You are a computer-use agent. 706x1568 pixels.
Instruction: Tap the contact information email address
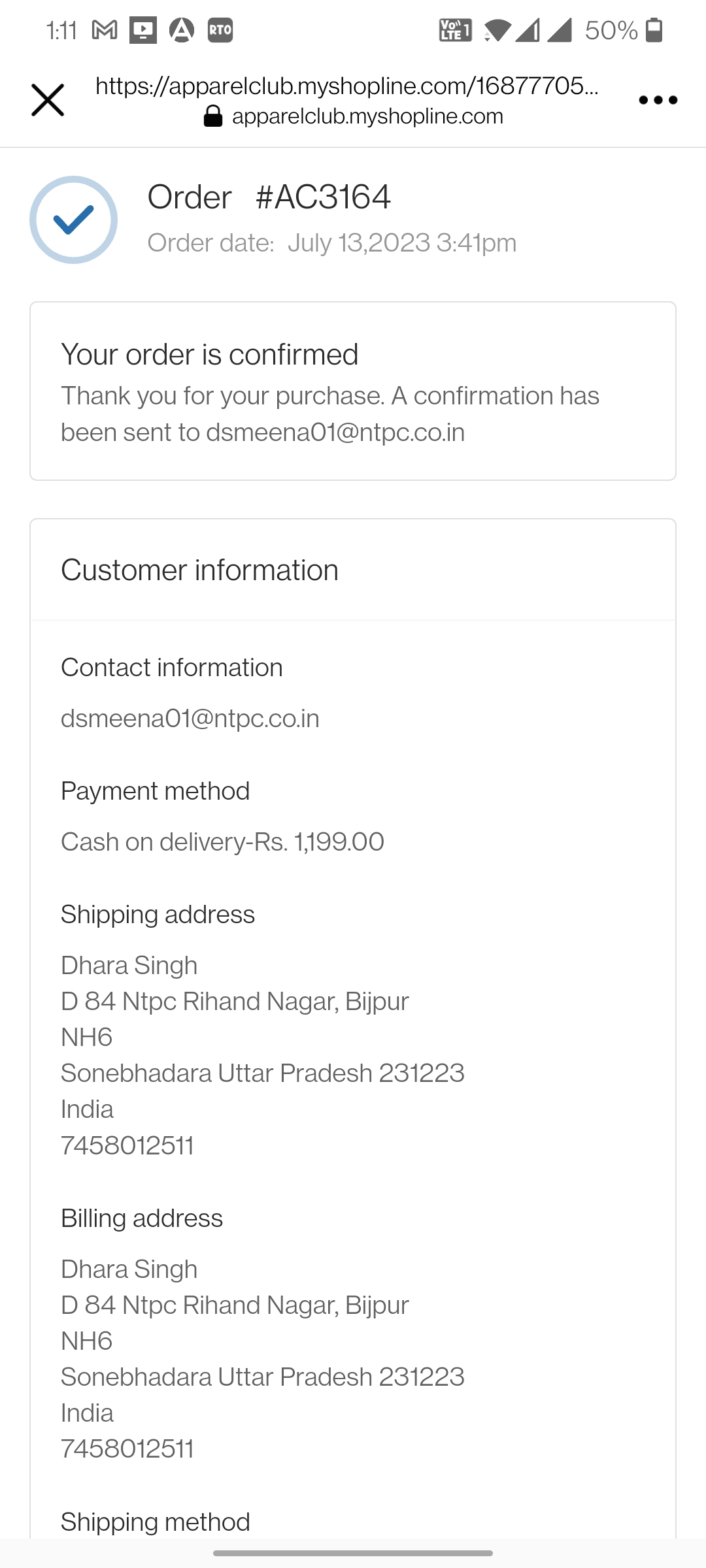coord(190,719)
